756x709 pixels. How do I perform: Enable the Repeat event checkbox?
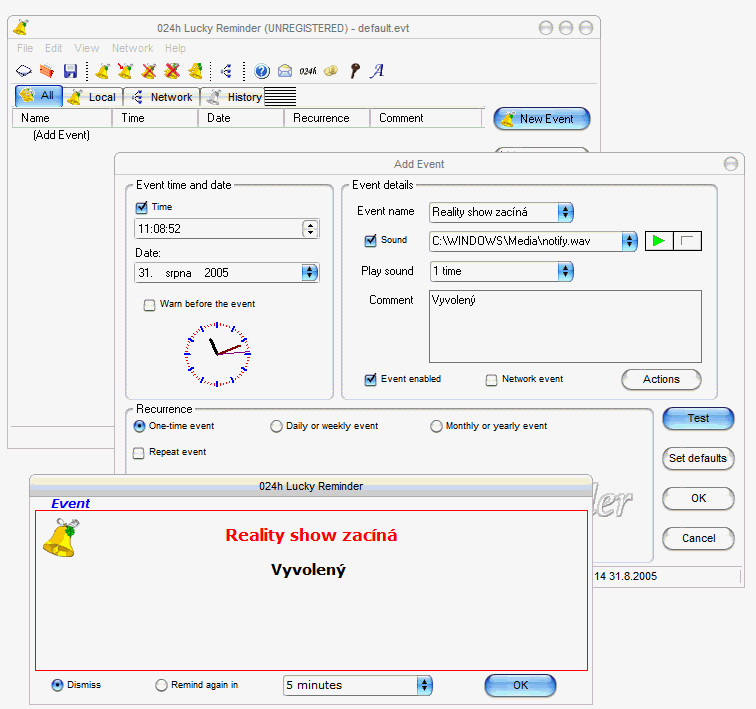(138, 453)
